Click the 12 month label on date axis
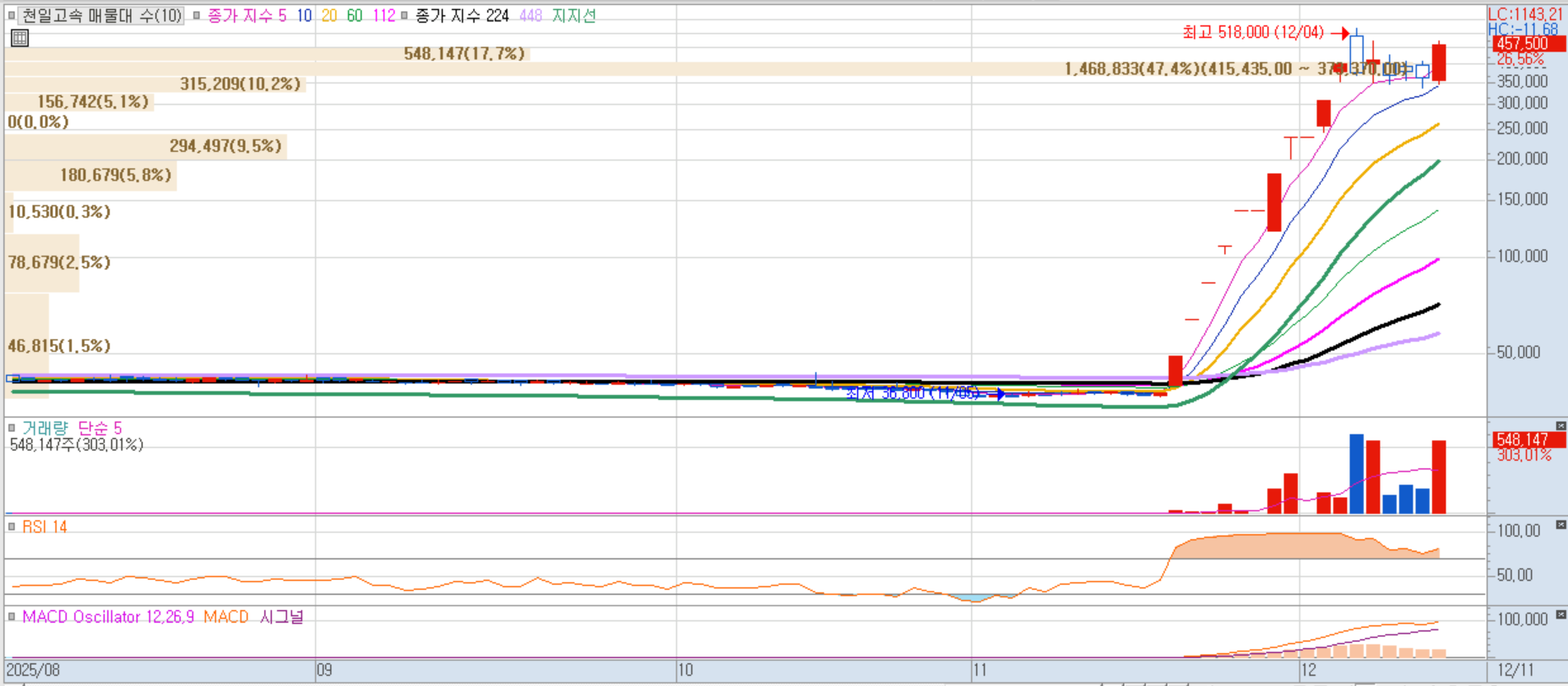Screen dimensions: 1568x686 (1309, 670)
